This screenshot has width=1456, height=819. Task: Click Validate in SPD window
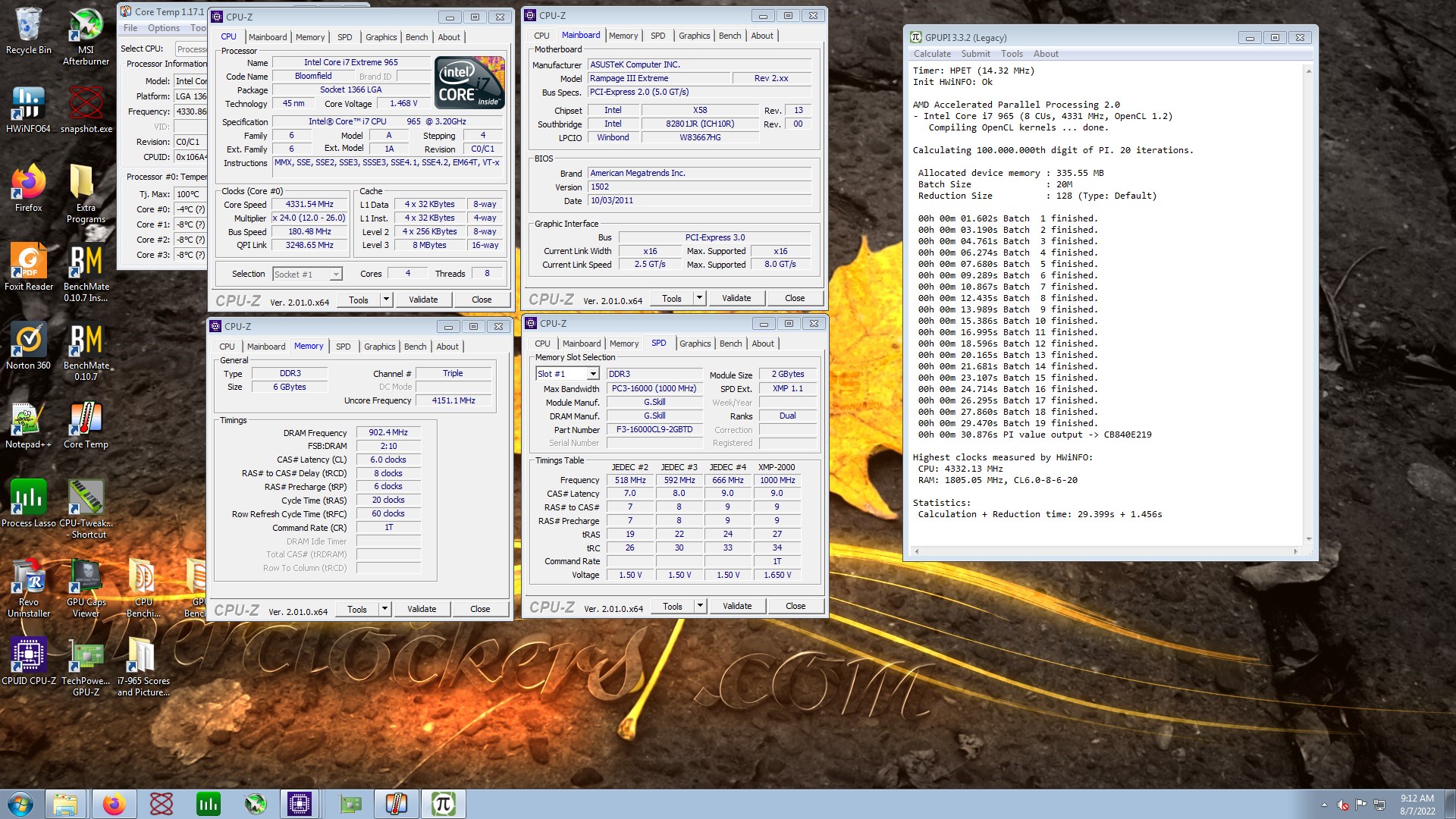point(737,606)
